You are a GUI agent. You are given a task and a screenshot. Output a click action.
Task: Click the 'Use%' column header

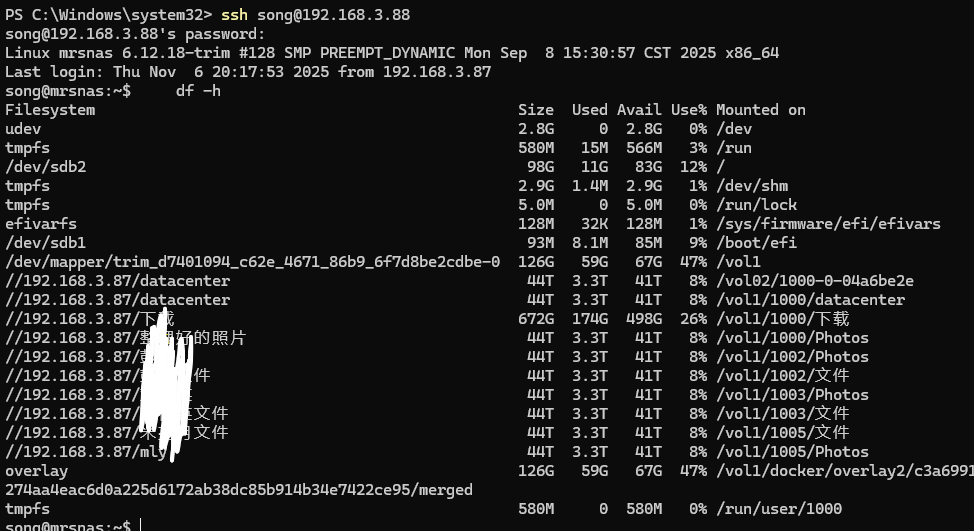pos(688,110)
